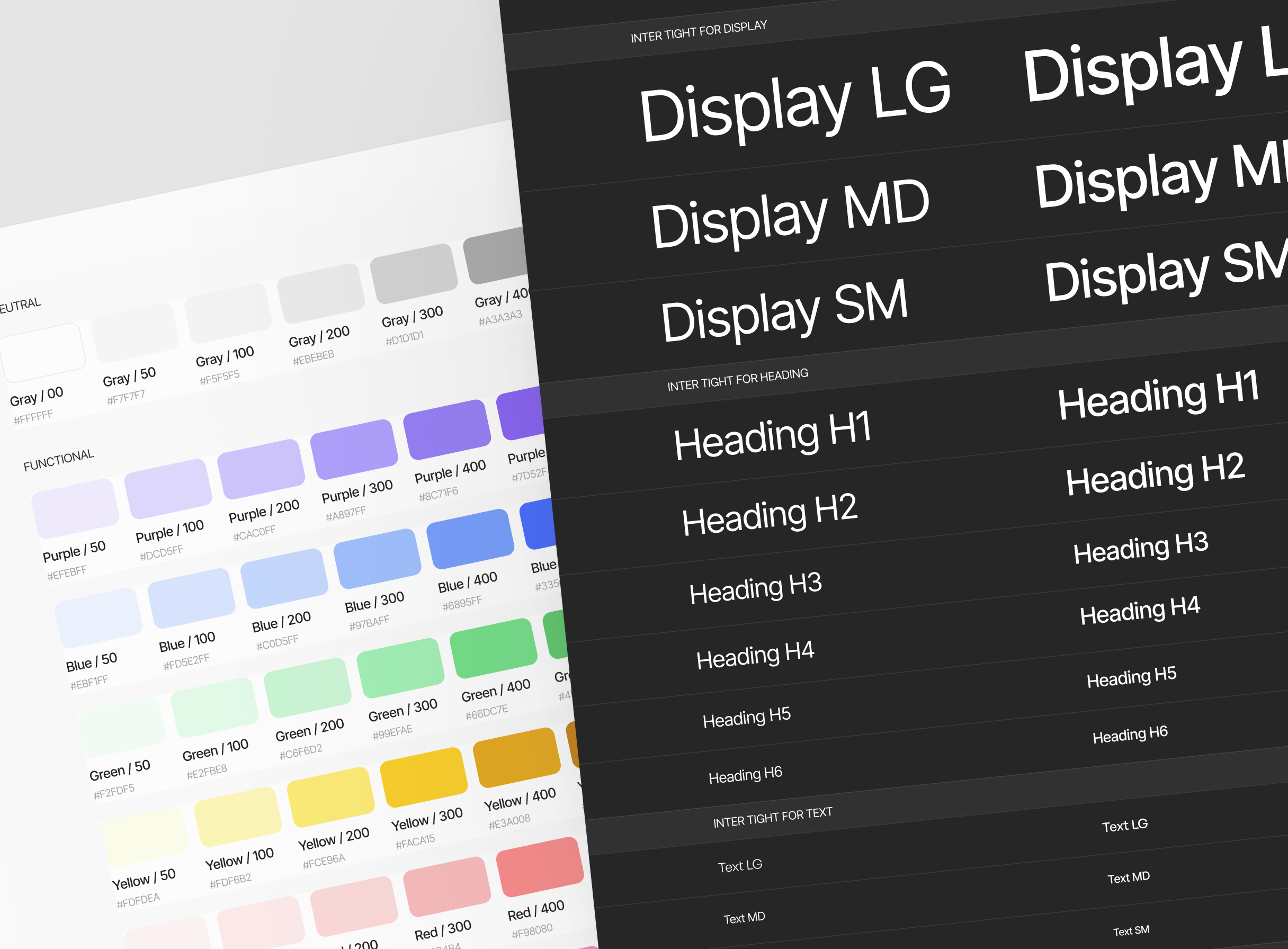
Task: Select the Gray / 300 color swatch
Action: pos(414,273)
